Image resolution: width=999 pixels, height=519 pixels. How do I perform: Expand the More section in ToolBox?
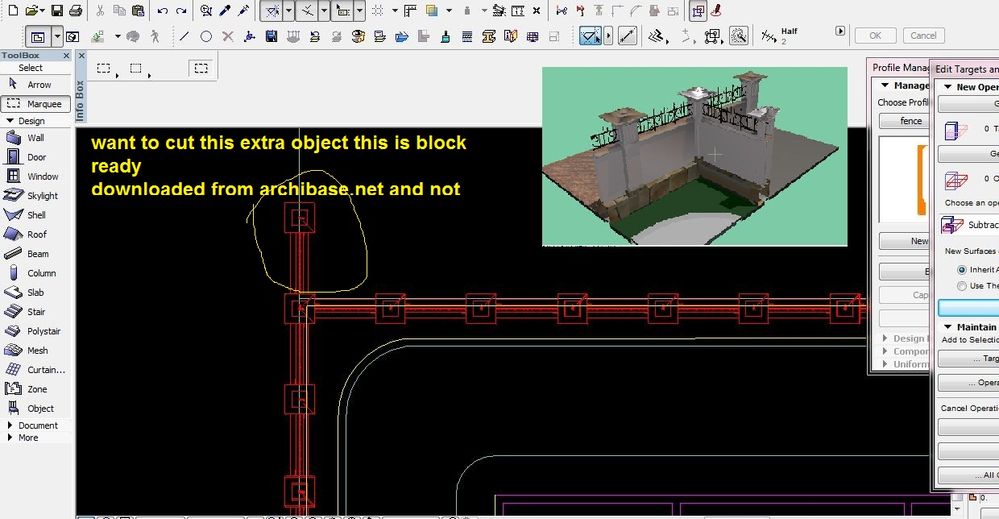pos(10,437)
